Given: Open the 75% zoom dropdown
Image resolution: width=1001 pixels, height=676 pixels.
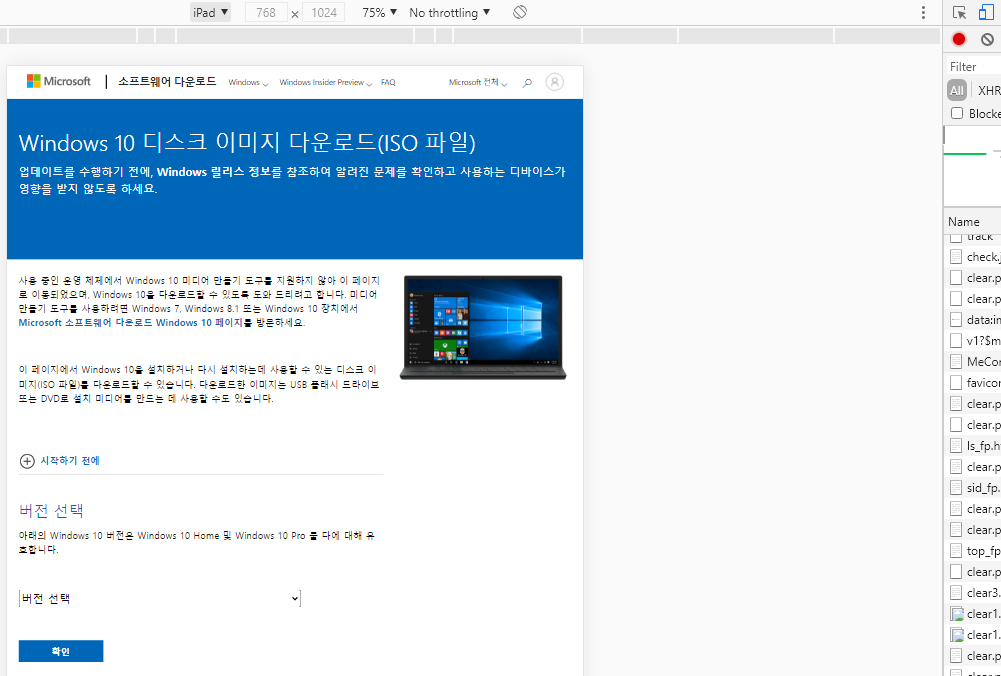Looking at the screenshot, I should [x=380, y=12].
